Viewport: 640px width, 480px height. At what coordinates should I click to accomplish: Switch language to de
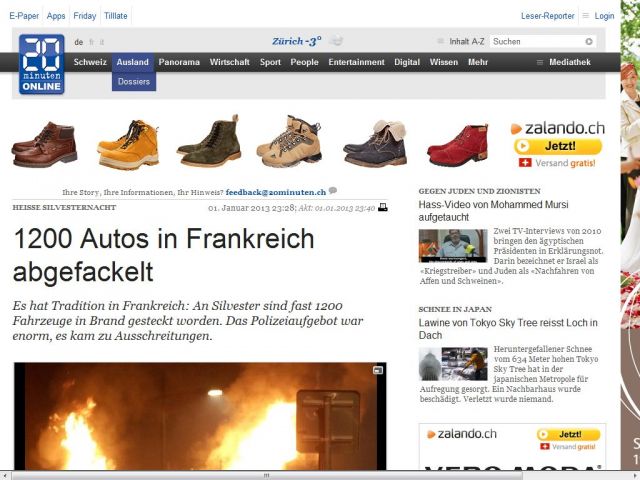[79, 42]
